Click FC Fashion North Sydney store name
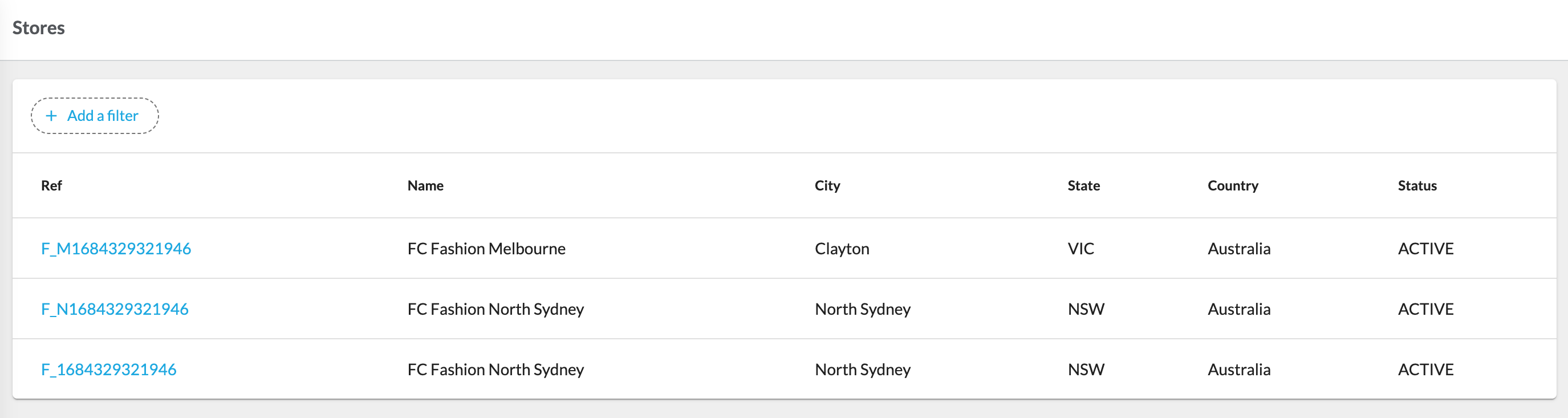This screenshot has width=1568, height=418. coord(496,309)
